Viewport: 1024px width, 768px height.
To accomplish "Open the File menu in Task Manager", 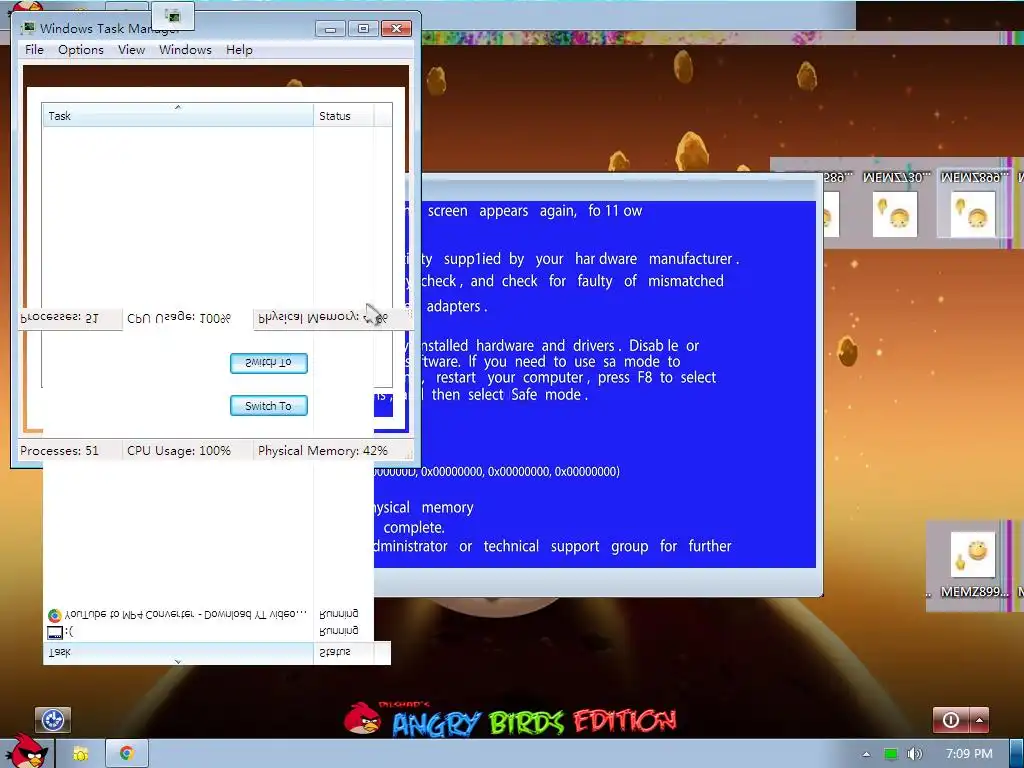I will (34, 50).
